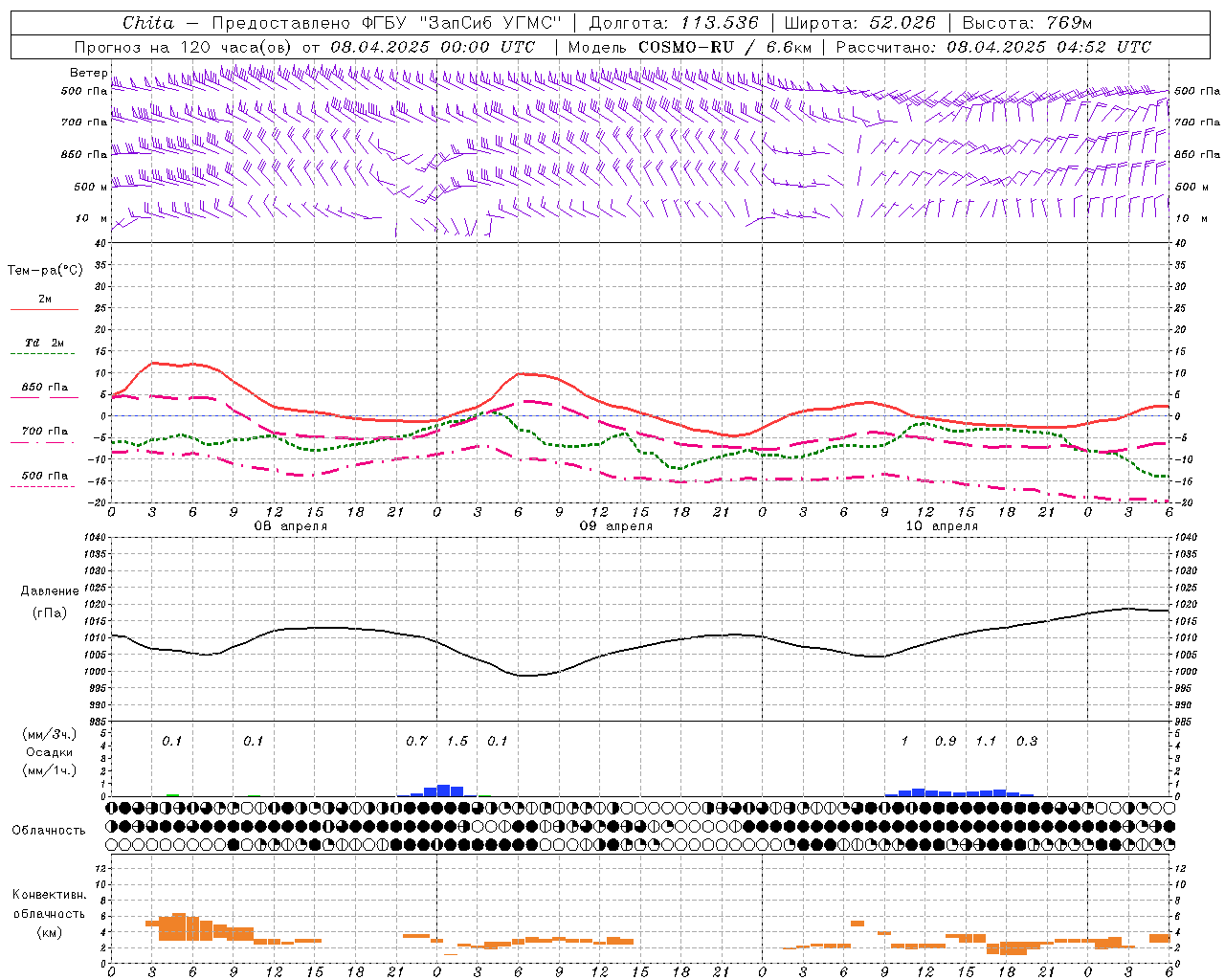Click the "2м" temperature legend entry
The image size is (1225, 980).
coord(45,299)
